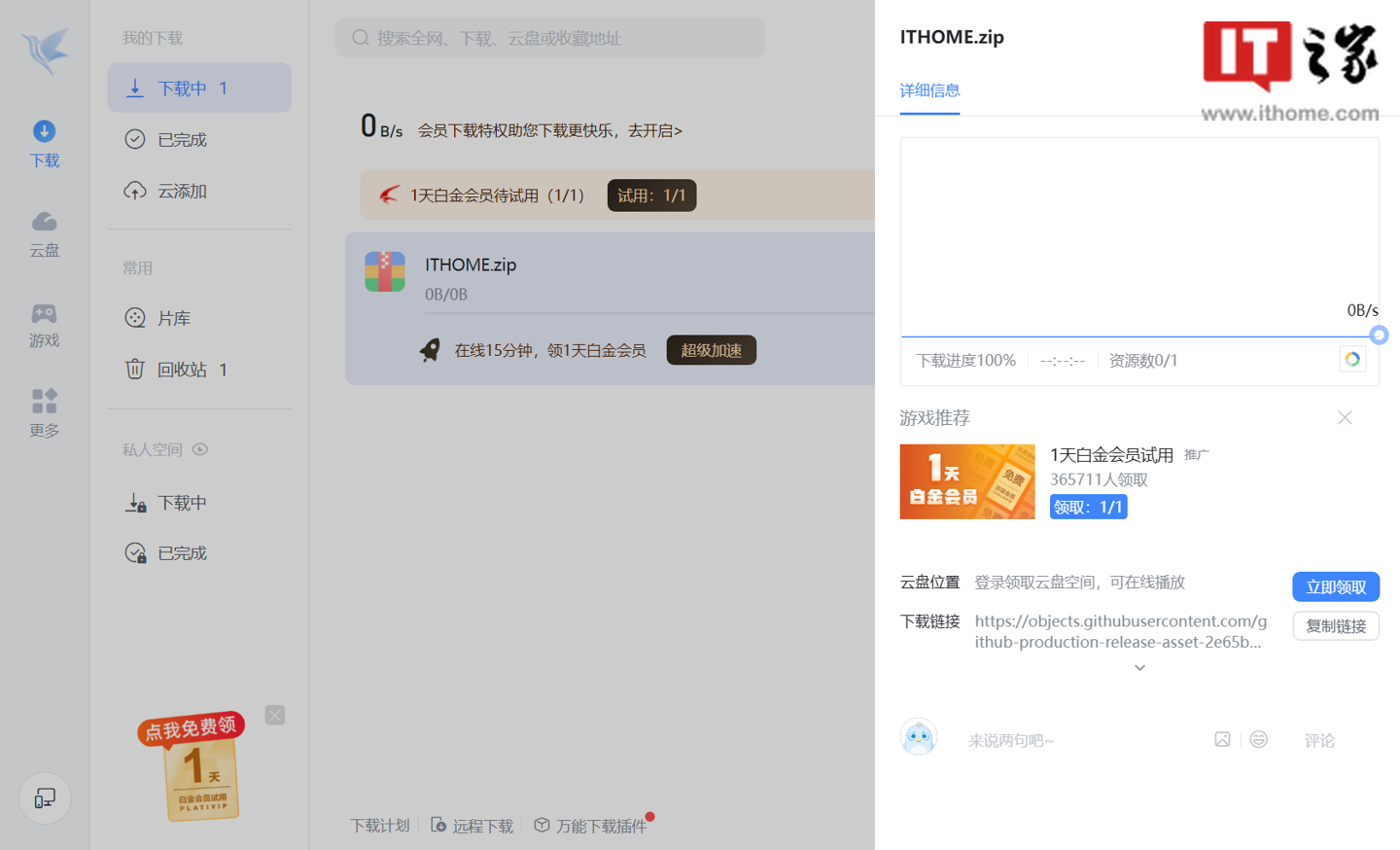Click the Xunlei bird logo icon
Image resolution: width=1400 pixels, height=850 pixels.
[46, 49]
